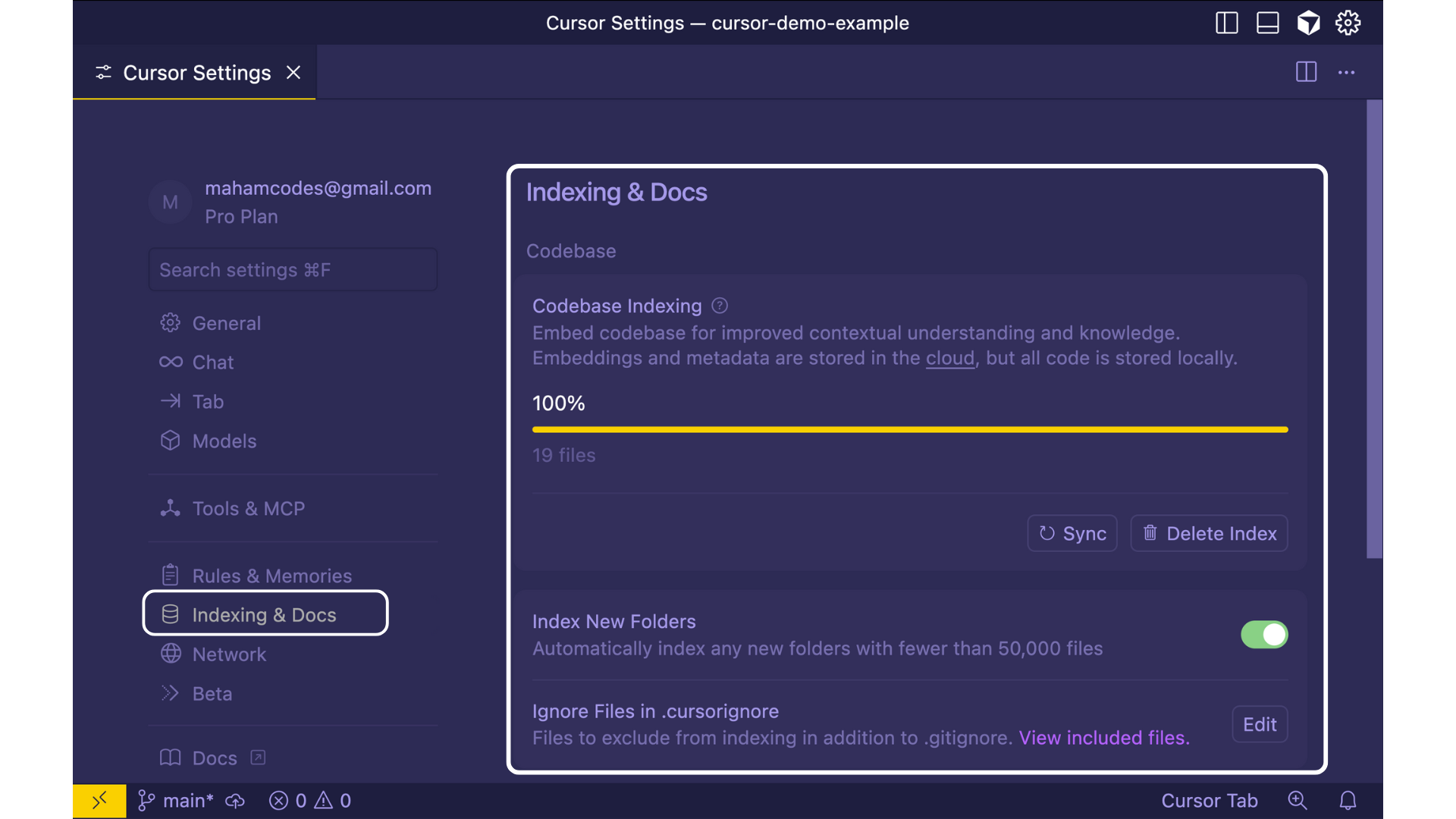
Task: Toggle the bottom panel layout icon
Action: (1267, 23)
